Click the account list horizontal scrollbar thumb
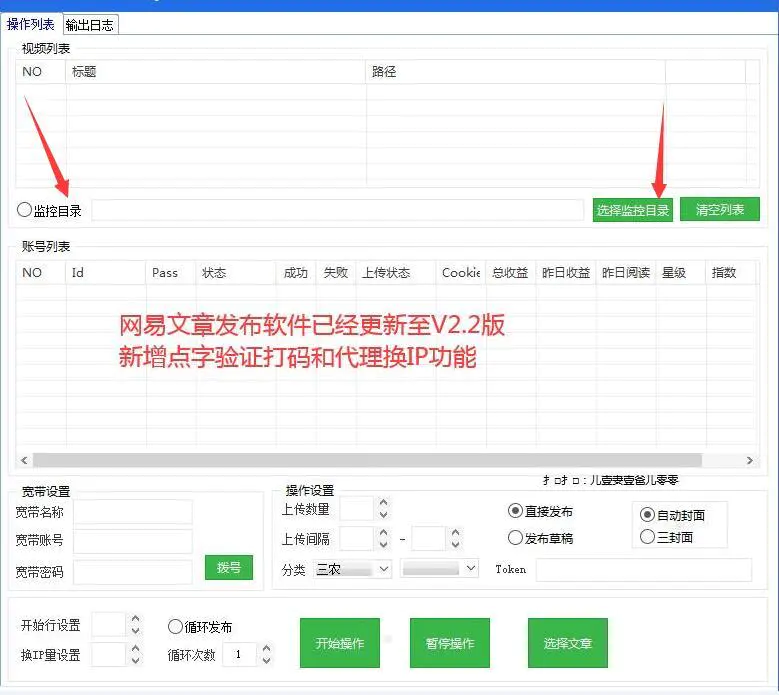 [367, 461]
